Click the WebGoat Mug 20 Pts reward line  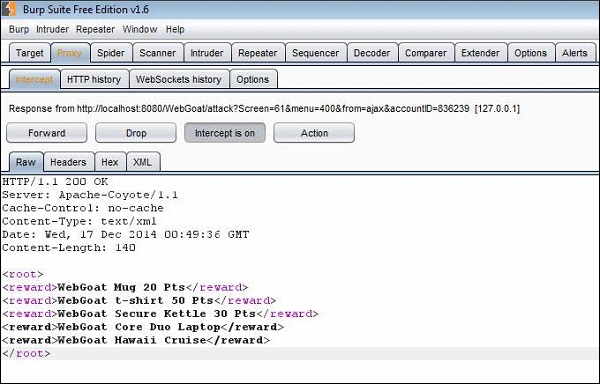[x=125, y=287]
